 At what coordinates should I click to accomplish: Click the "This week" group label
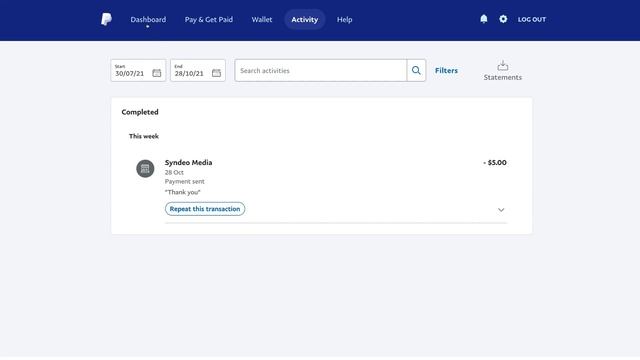click(144, 136)
